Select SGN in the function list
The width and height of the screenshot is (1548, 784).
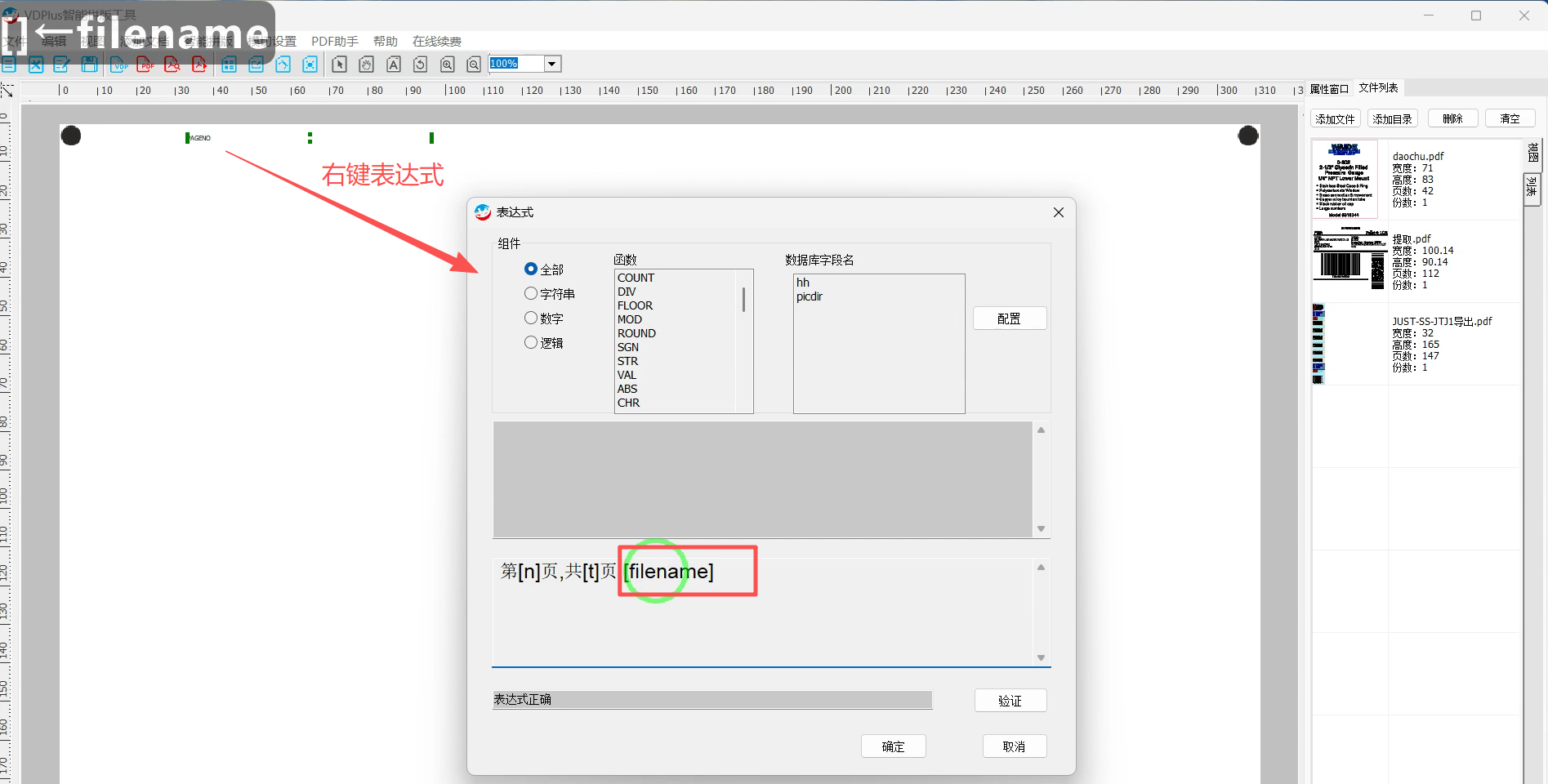tap(628, 347)
